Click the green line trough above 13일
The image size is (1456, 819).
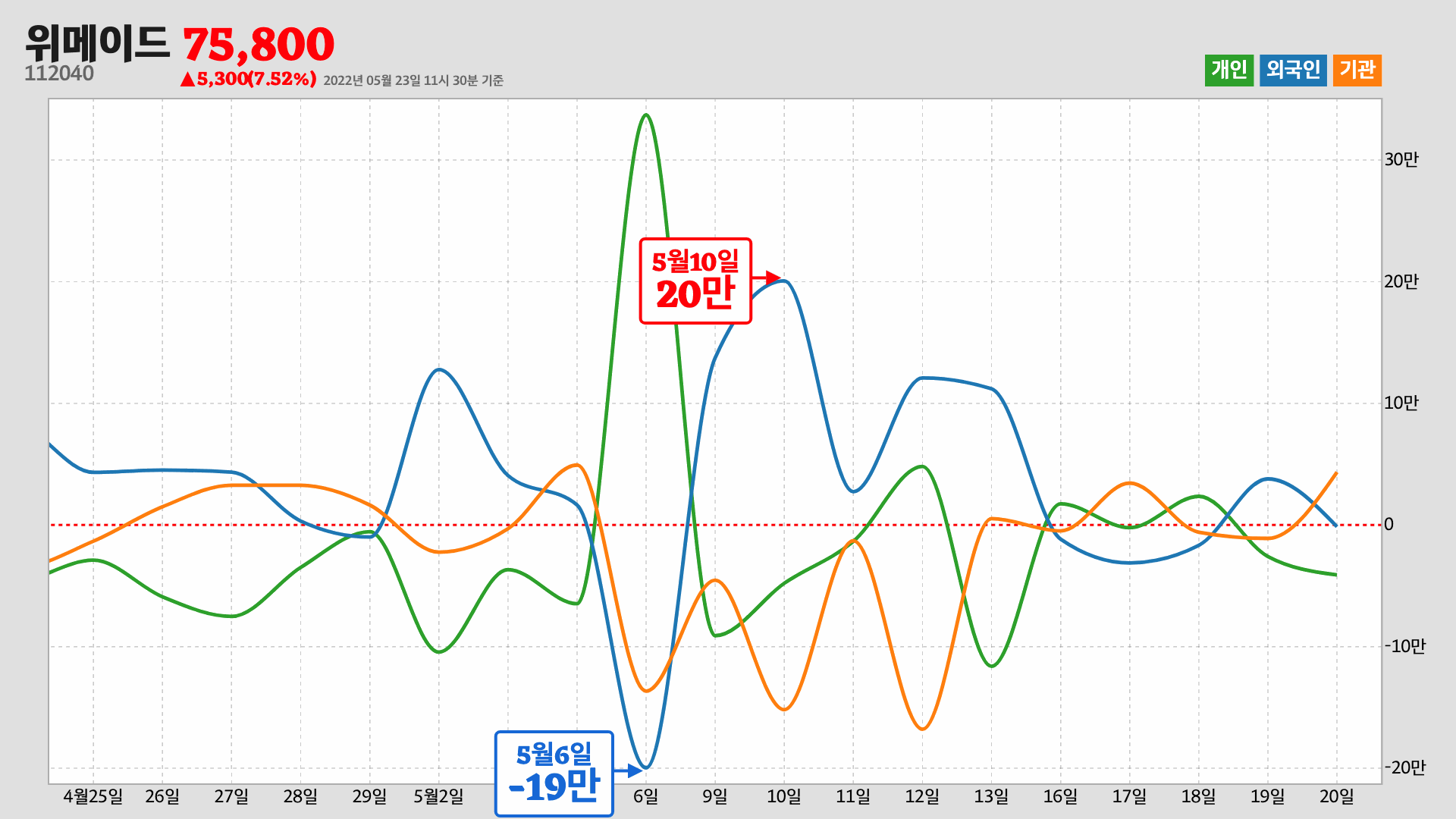tap(992, 665)
